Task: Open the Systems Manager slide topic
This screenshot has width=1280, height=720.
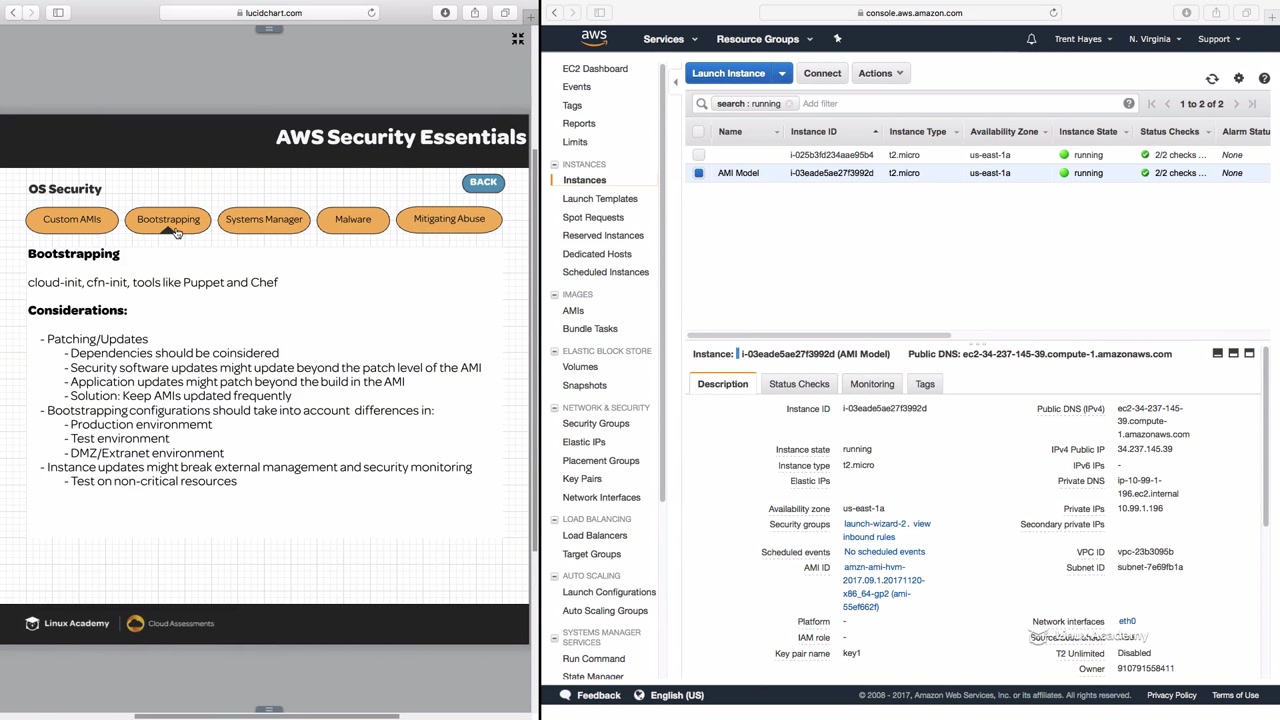Action: [x=264, y=219]
